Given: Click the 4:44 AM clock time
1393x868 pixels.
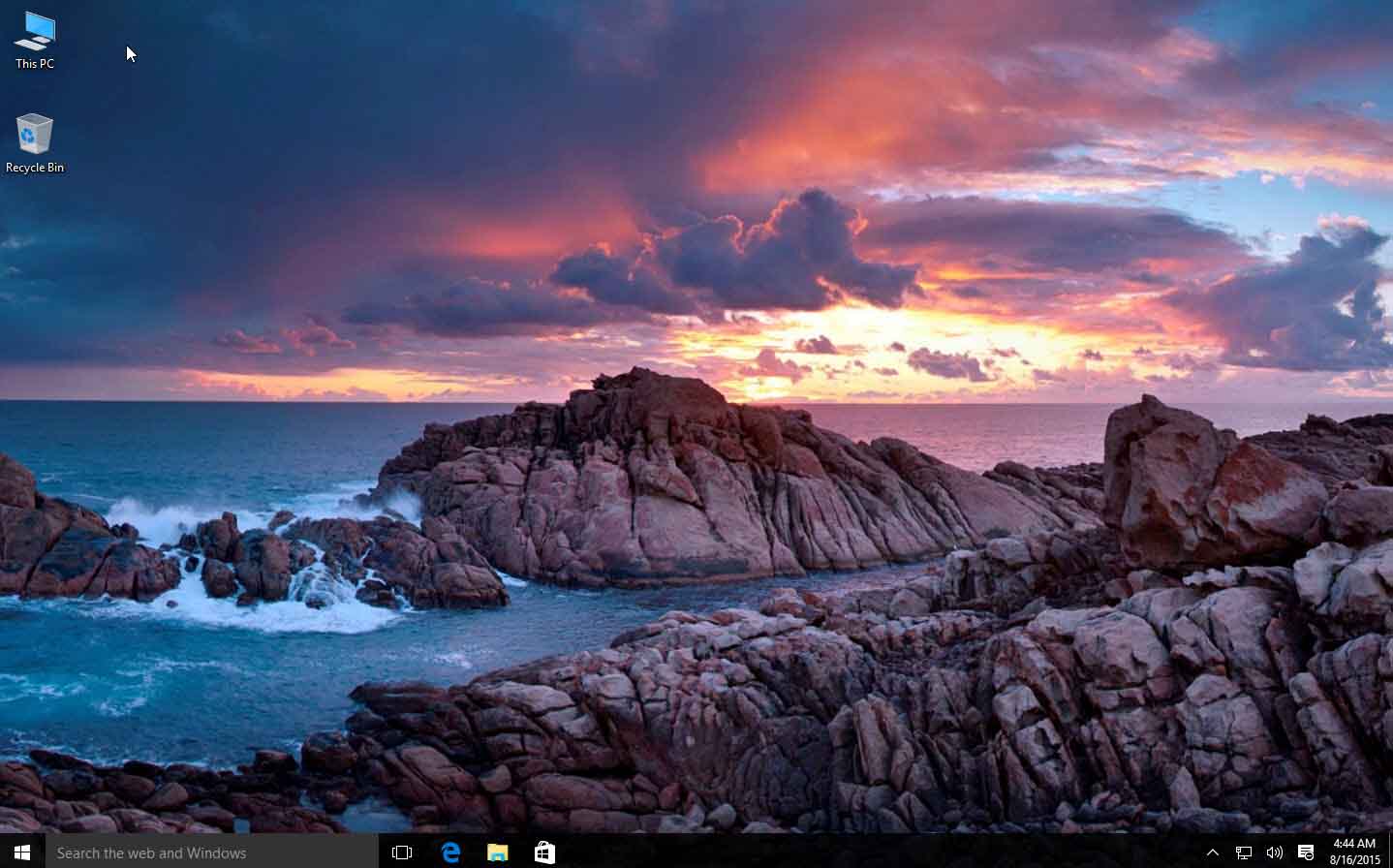Looking at the screenshot, I should [x=1354, y=844].
